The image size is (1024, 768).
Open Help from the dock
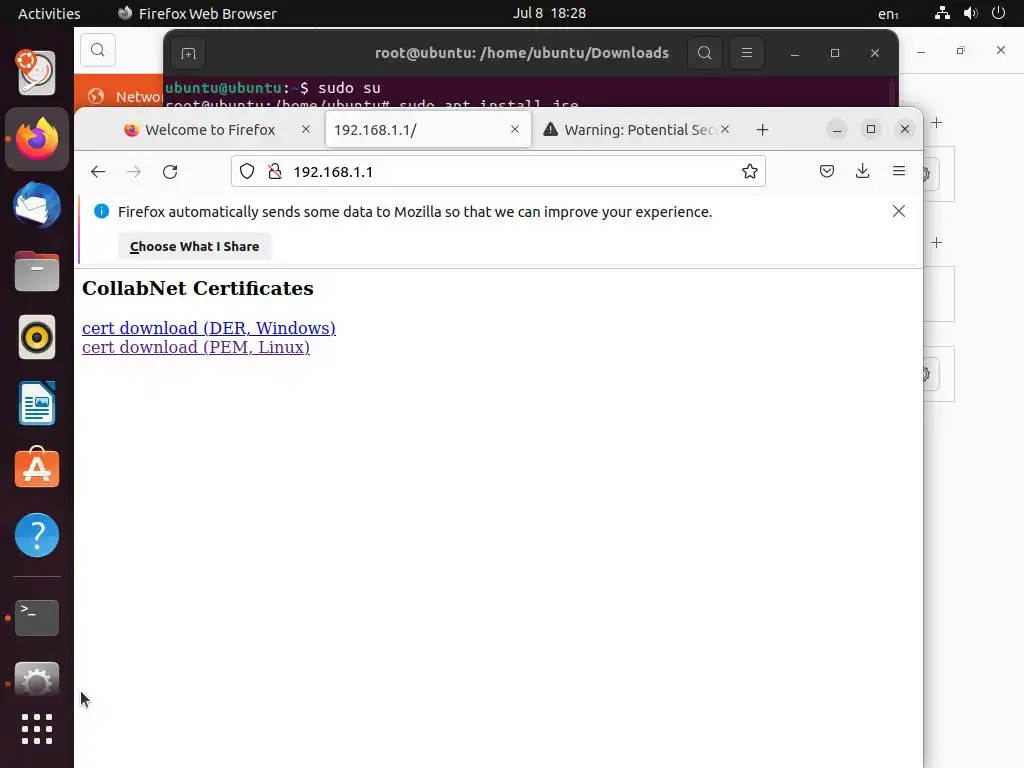37,535
